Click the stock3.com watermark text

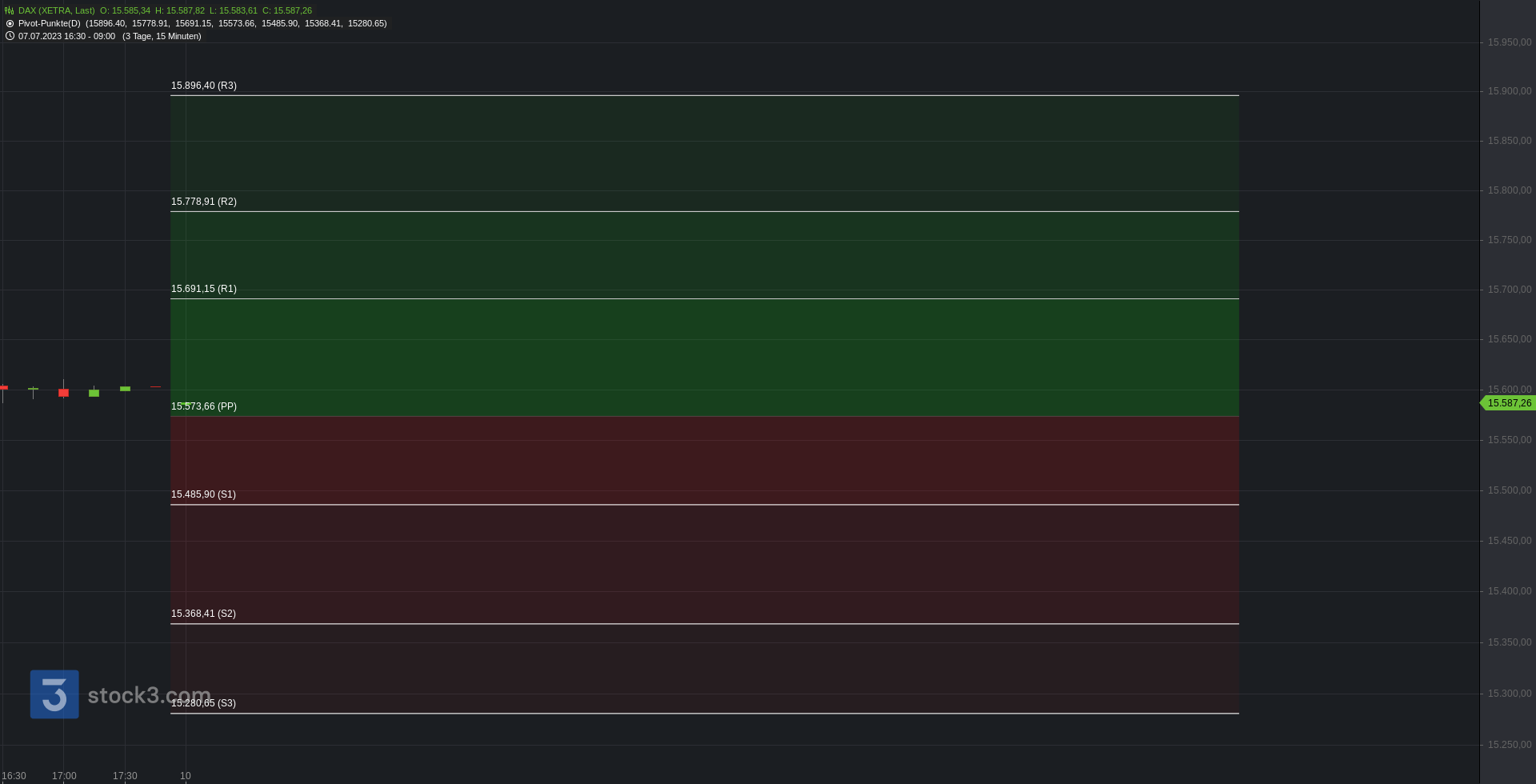[x=149, y=695]
